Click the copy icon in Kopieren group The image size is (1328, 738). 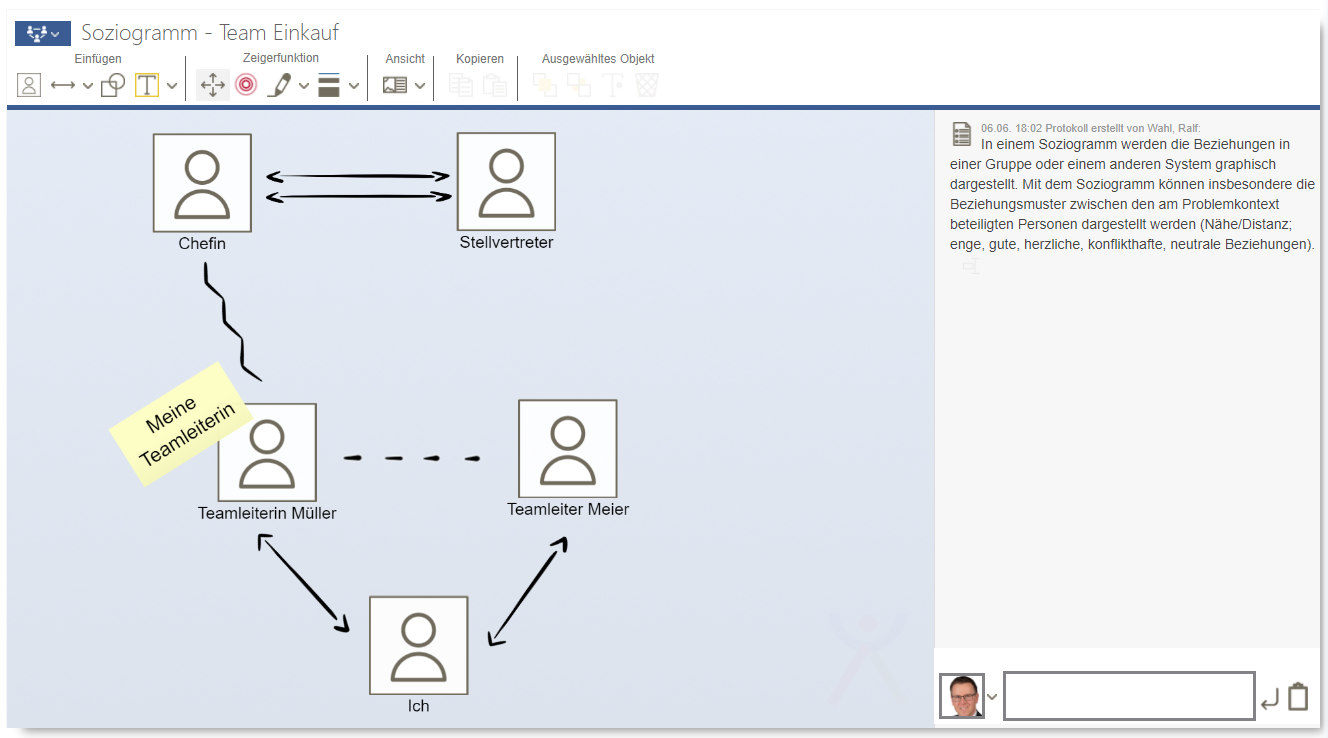[461, 85]
